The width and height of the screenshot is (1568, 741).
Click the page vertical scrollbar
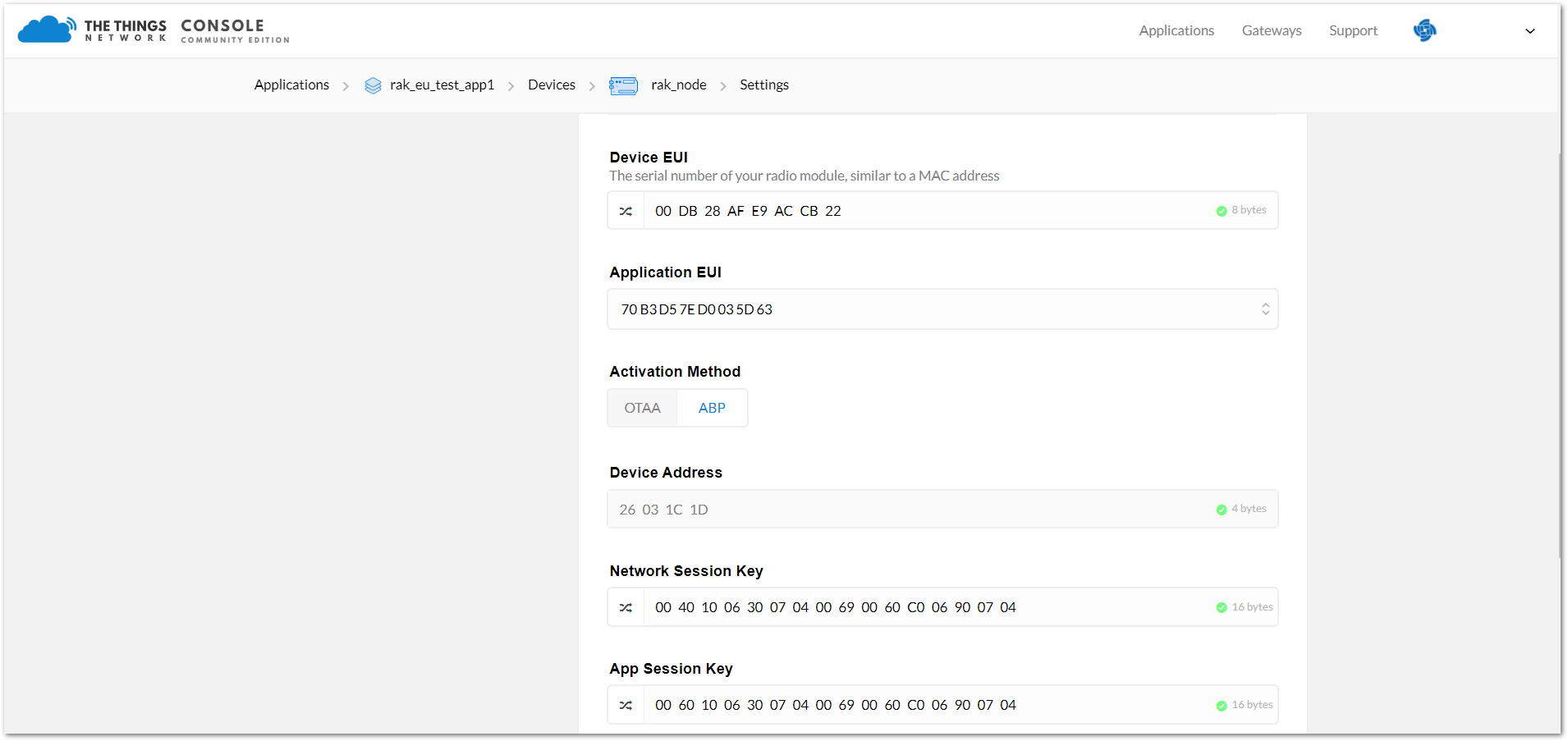point(1562,353)
